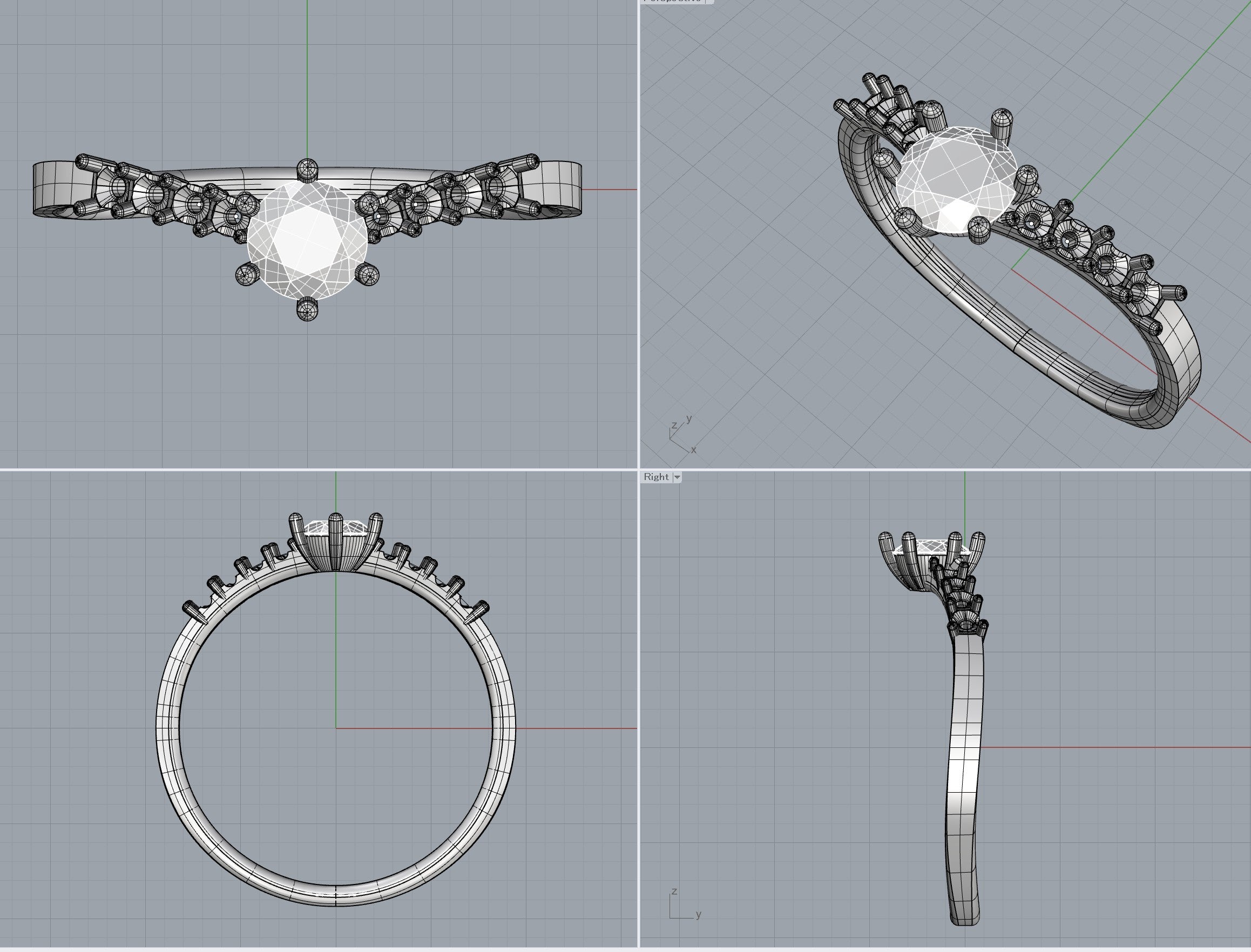Select flat left end of band in top-left viewport

tap(54, 184)
